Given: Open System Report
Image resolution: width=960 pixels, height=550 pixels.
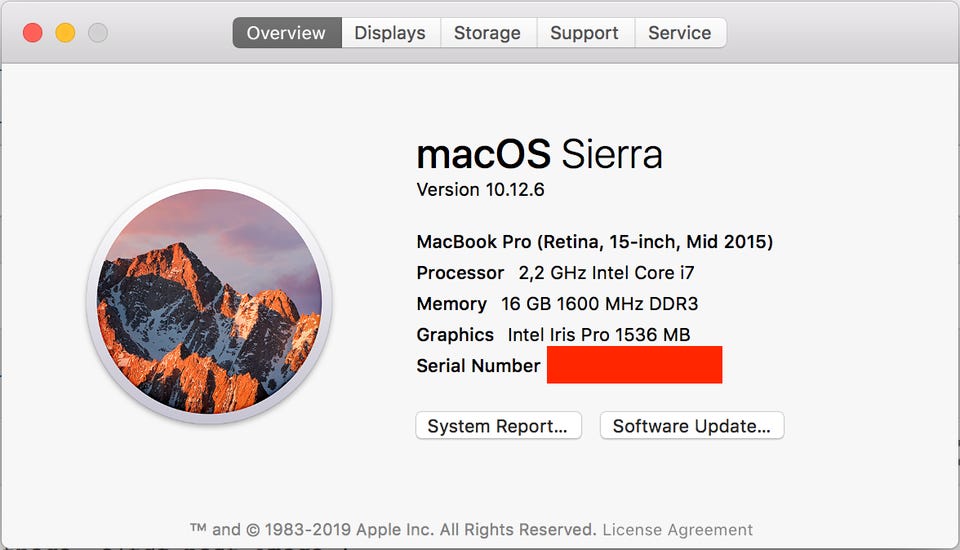Looking at the screenshot, I should 498,426.
